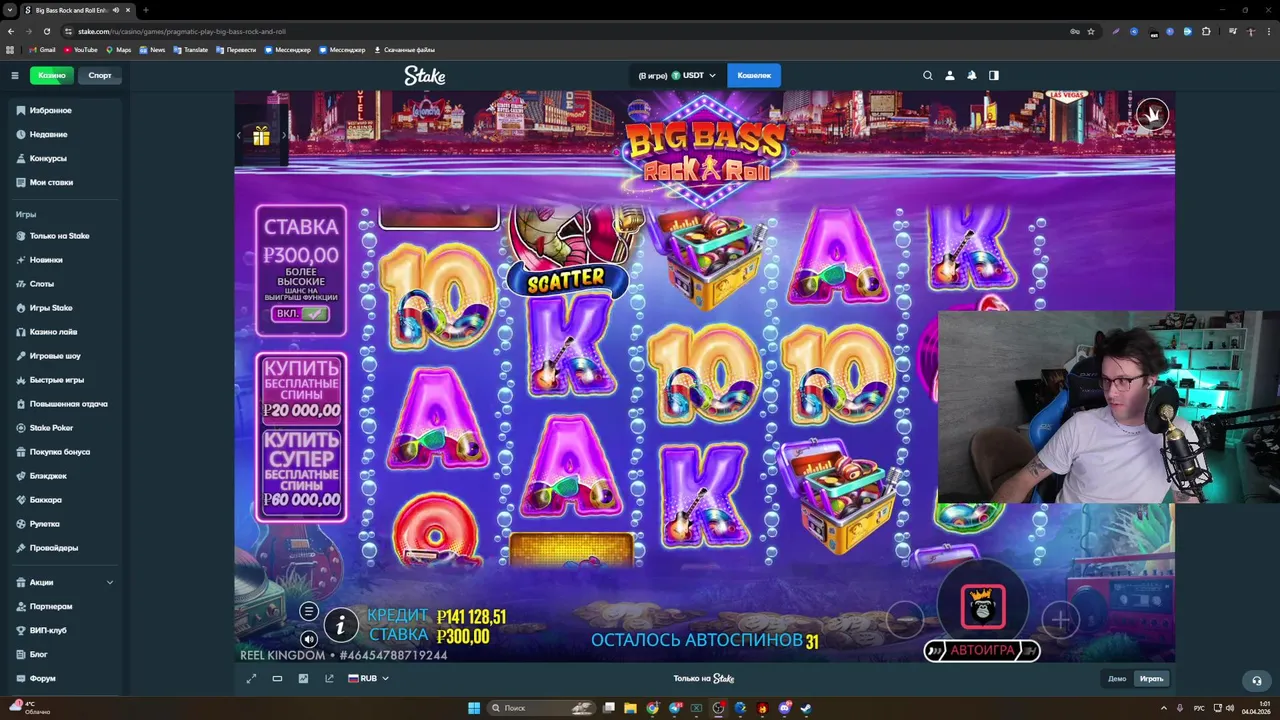Open the notifications bell

point(972,75)
